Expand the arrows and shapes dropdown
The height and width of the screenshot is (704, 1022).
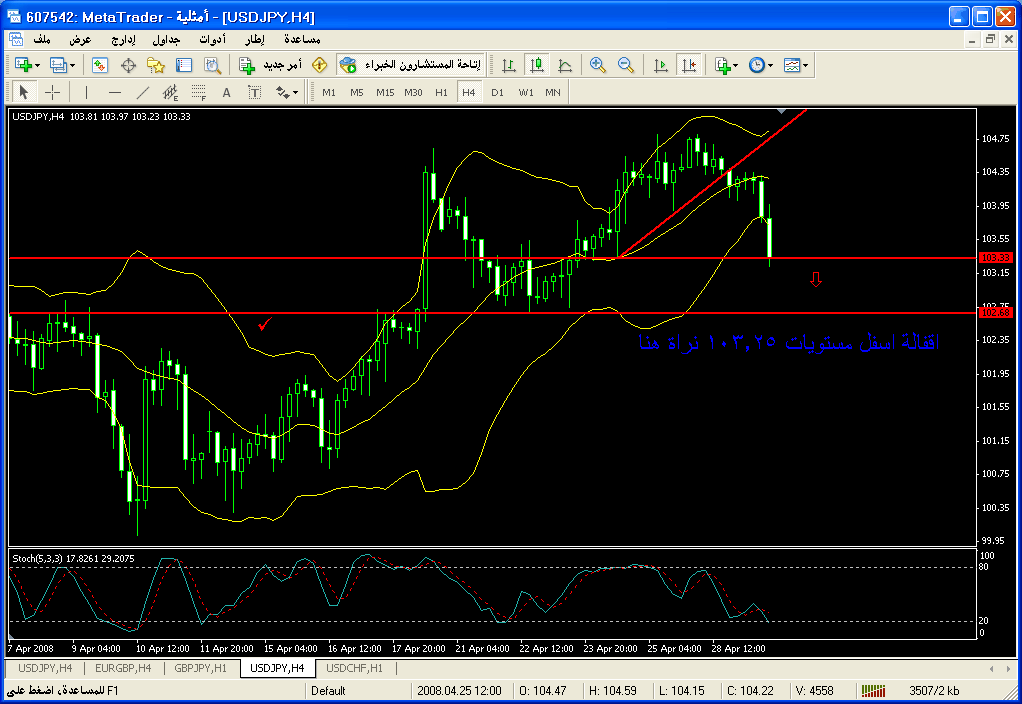[295, 92]
